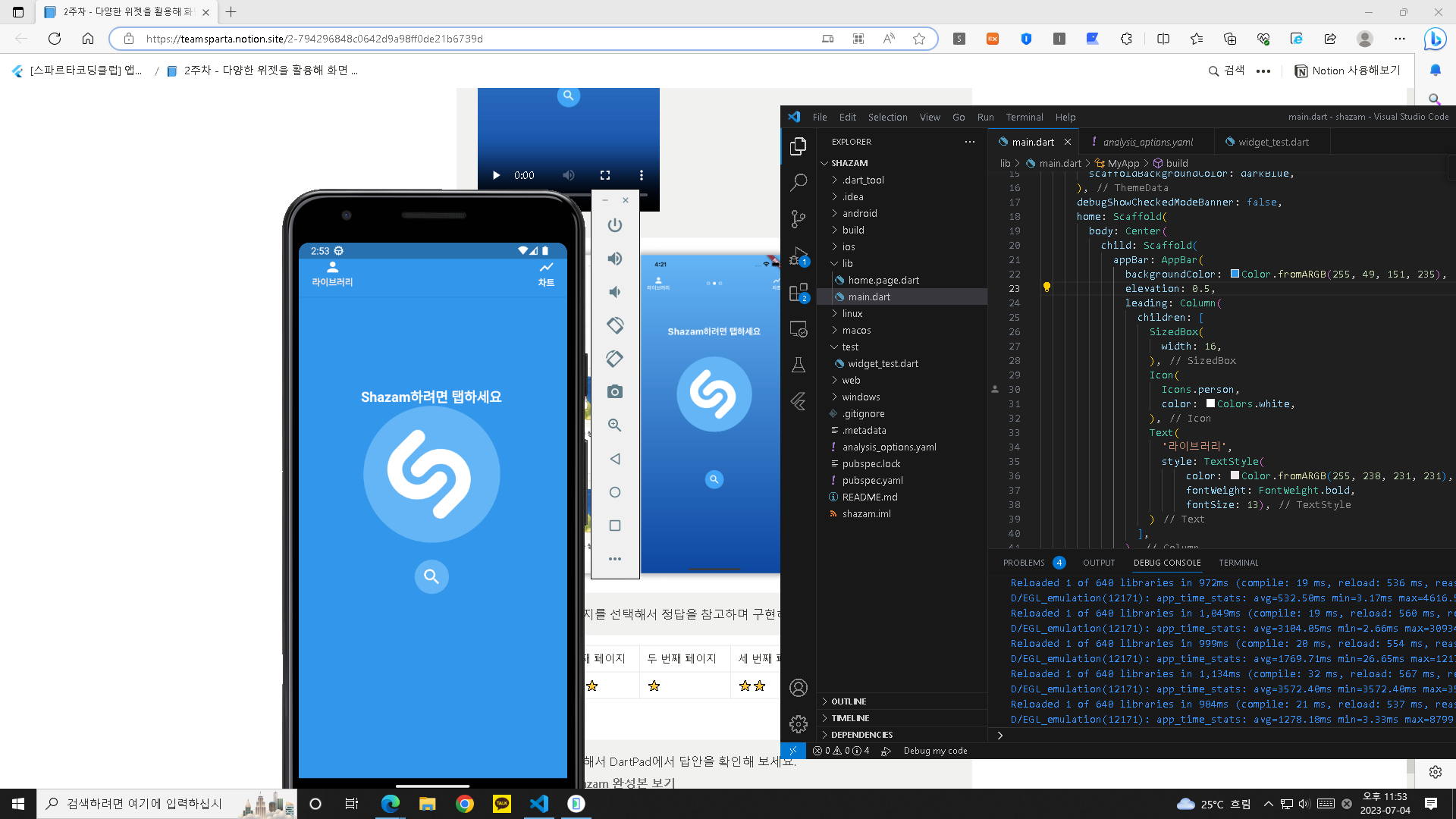1456x819 pixels.
Task: Click the emulator Overview square button
Action: coord(615,526)
